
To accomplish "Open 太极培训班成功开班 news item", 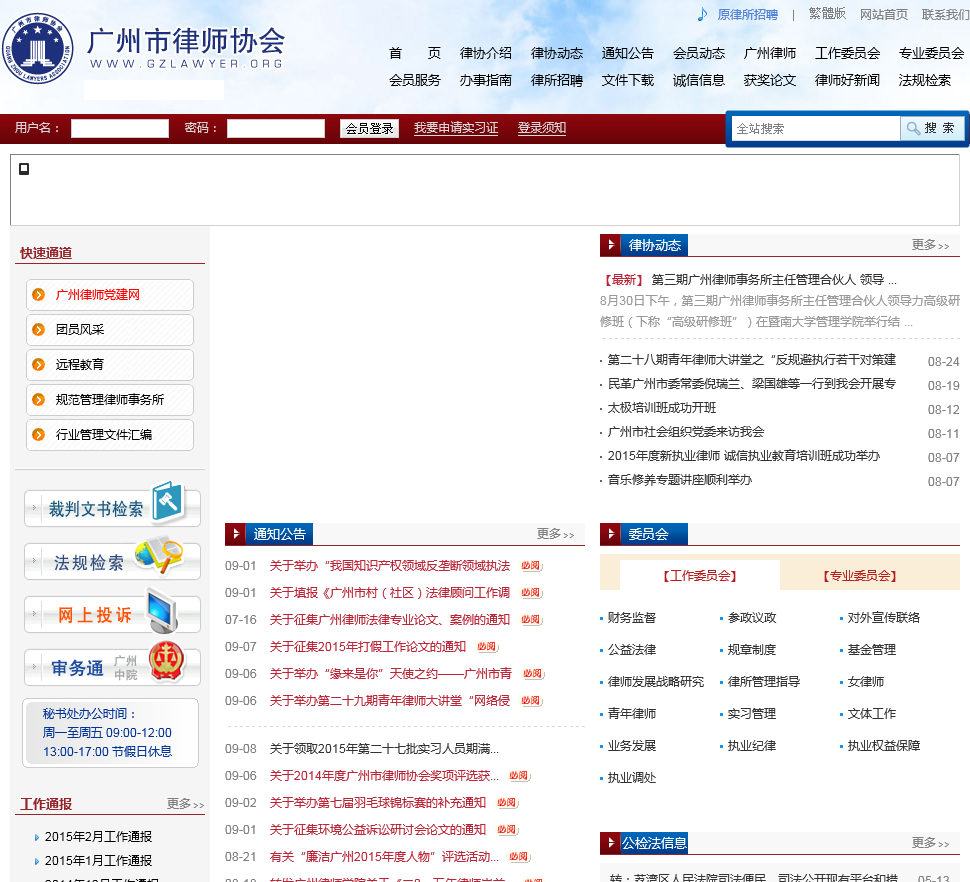I will pos(661,408).
